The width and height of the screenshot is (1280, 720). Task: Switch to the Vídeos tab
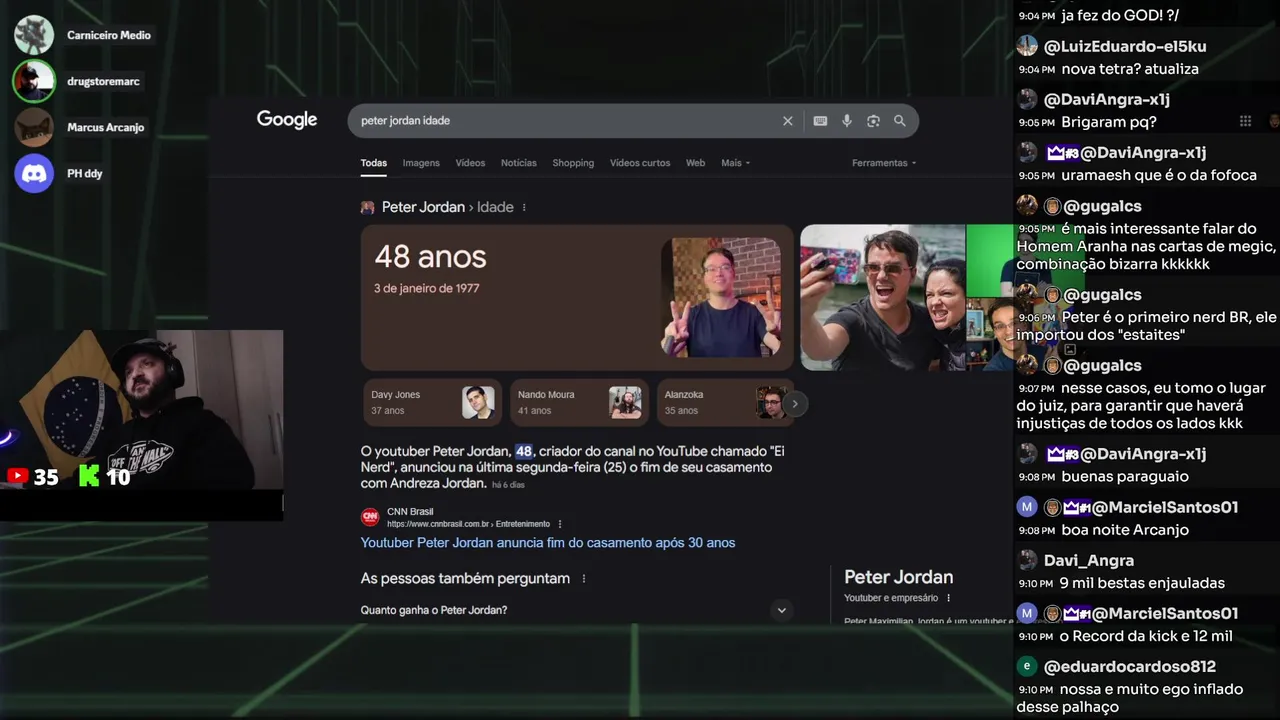click(470, 163)
